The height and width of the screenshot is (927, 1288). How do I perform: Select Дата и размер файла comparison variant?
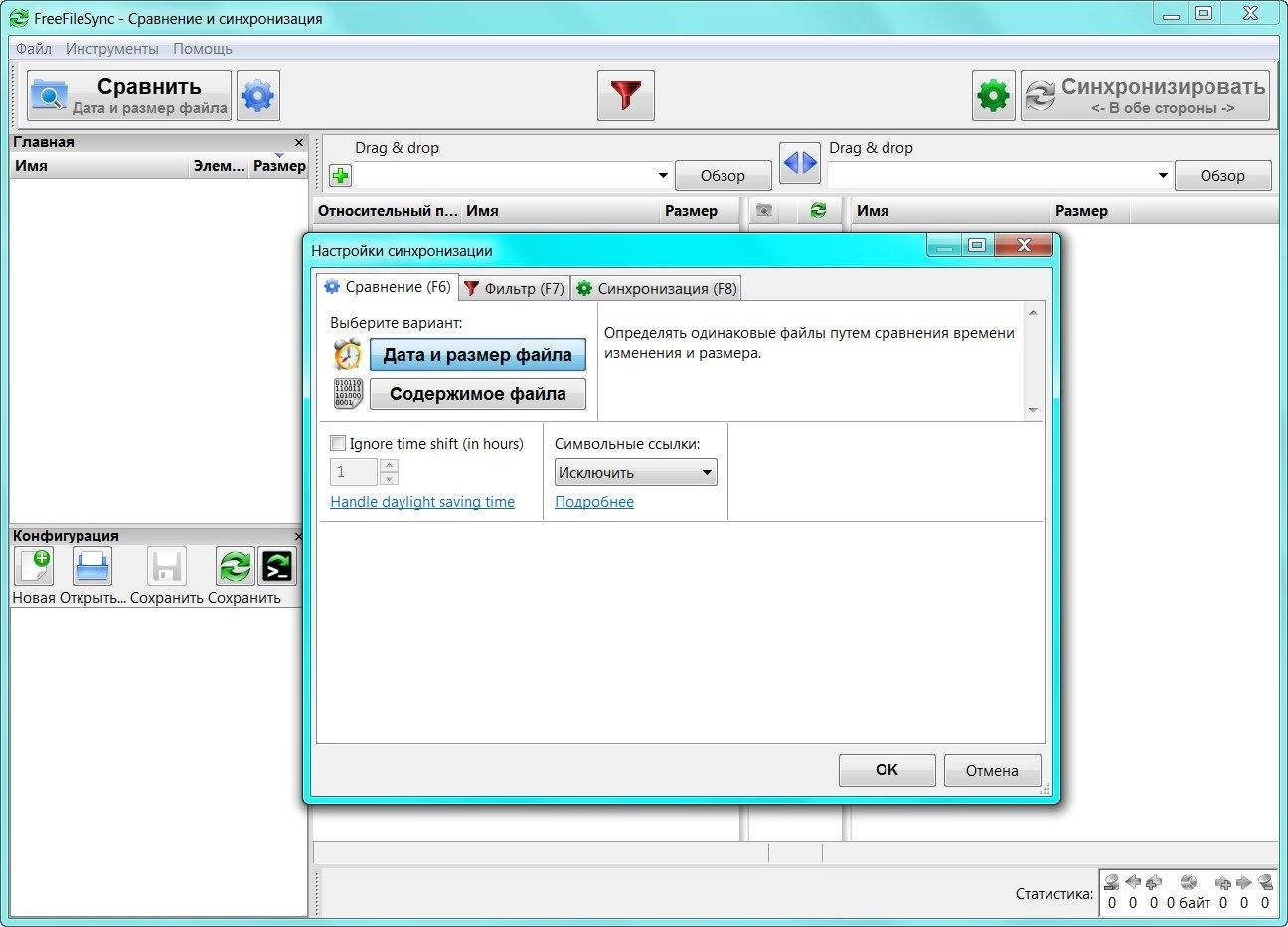coord(477,355)
